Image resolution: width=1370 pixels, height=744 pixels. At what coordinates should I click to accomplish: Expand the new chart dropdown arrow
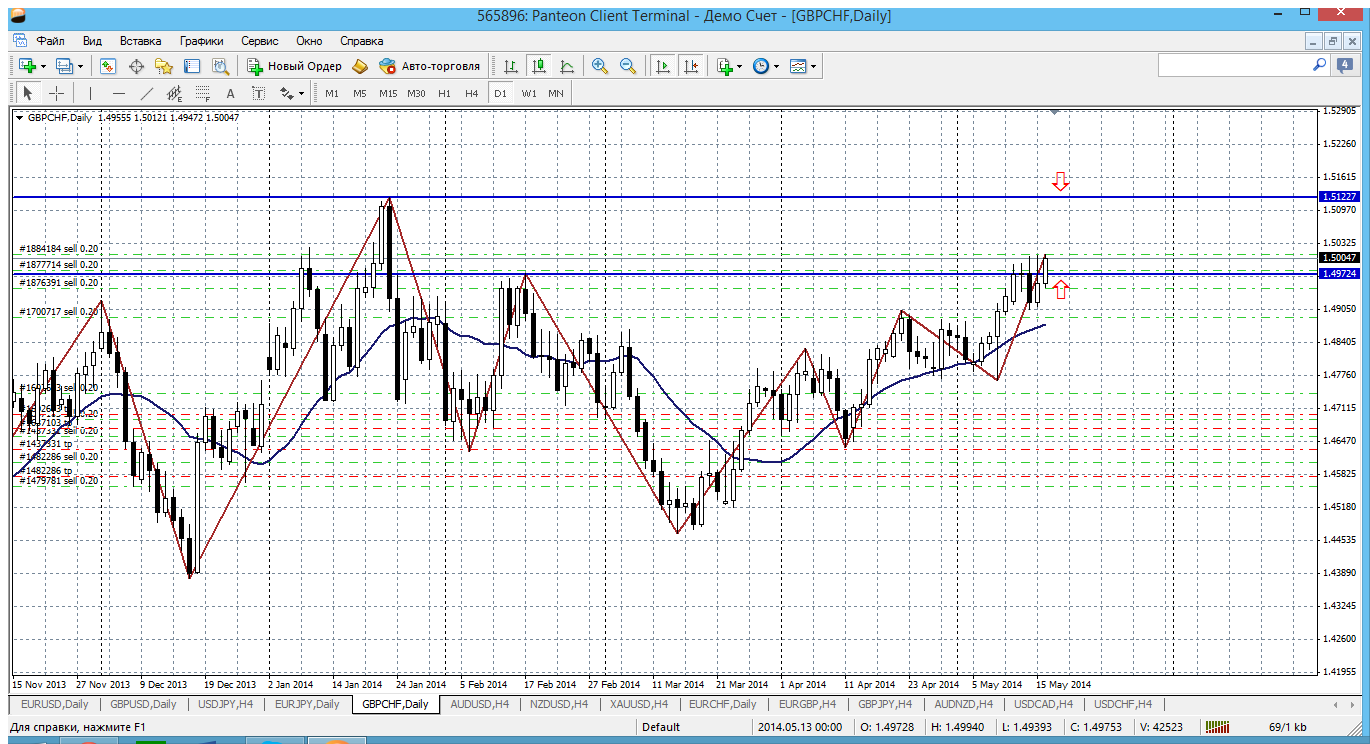click(x=43, y=66)
